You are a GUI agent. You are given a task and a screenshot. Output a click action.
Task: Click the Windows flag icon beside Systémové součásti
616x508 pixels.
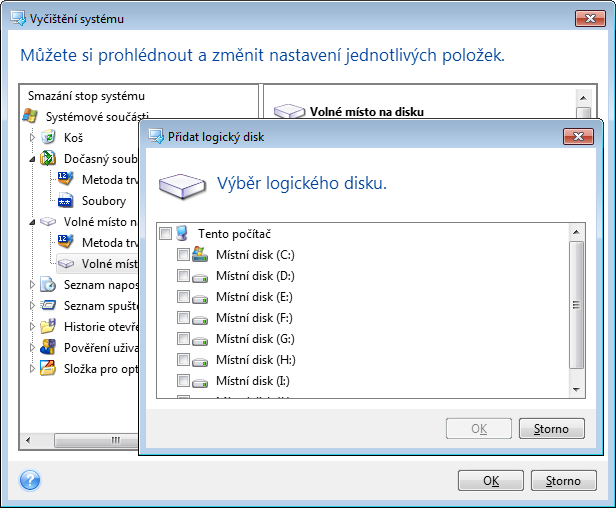(x=30, y=116)
